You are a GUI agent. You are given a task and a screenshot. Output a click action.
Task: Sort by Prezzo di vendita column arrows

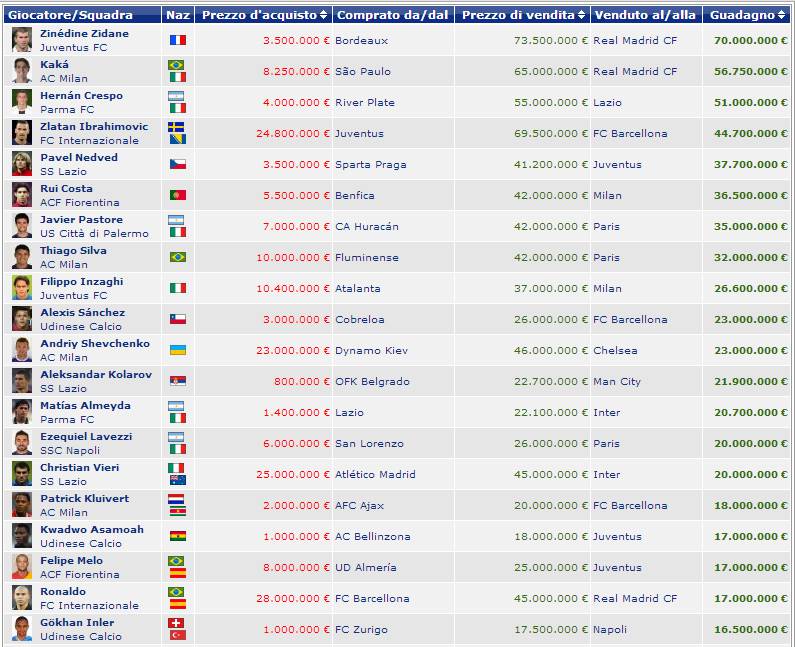[582, 15]
